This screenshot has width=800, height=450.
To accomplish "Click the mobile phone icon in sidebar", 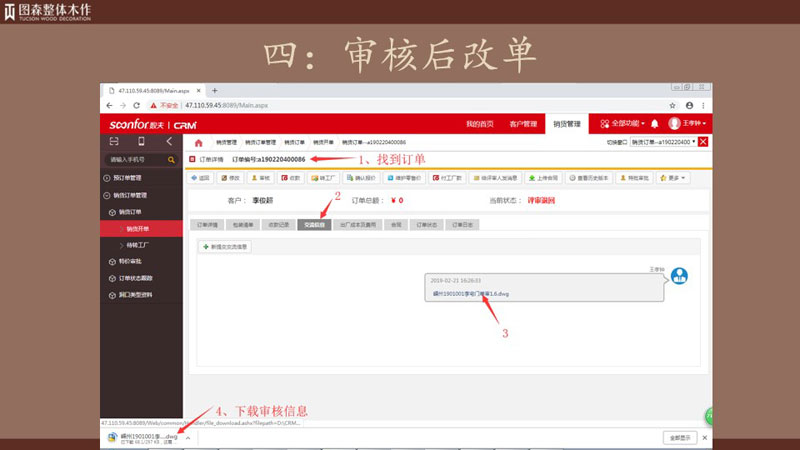I will [141, 142].
